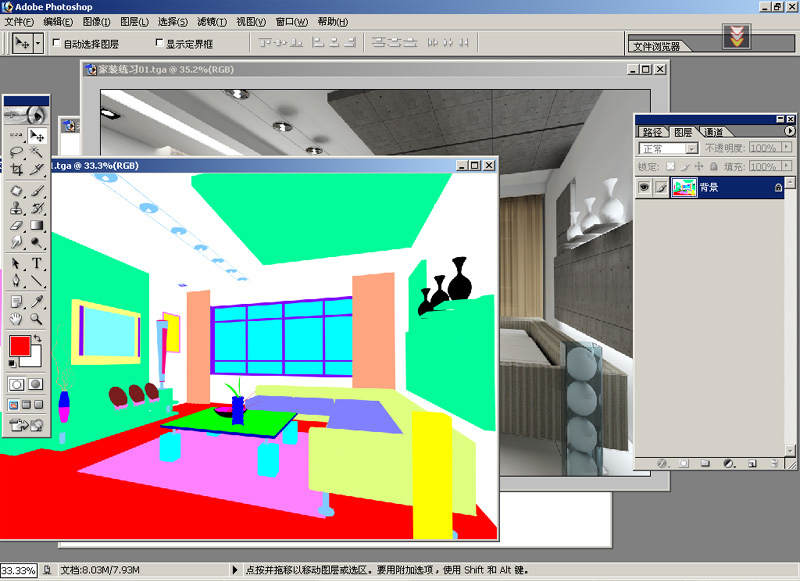Viewport: 800px width, 581px height.
Task: Click the zoom percentage field 33.33%
Action: pos(18,570)
